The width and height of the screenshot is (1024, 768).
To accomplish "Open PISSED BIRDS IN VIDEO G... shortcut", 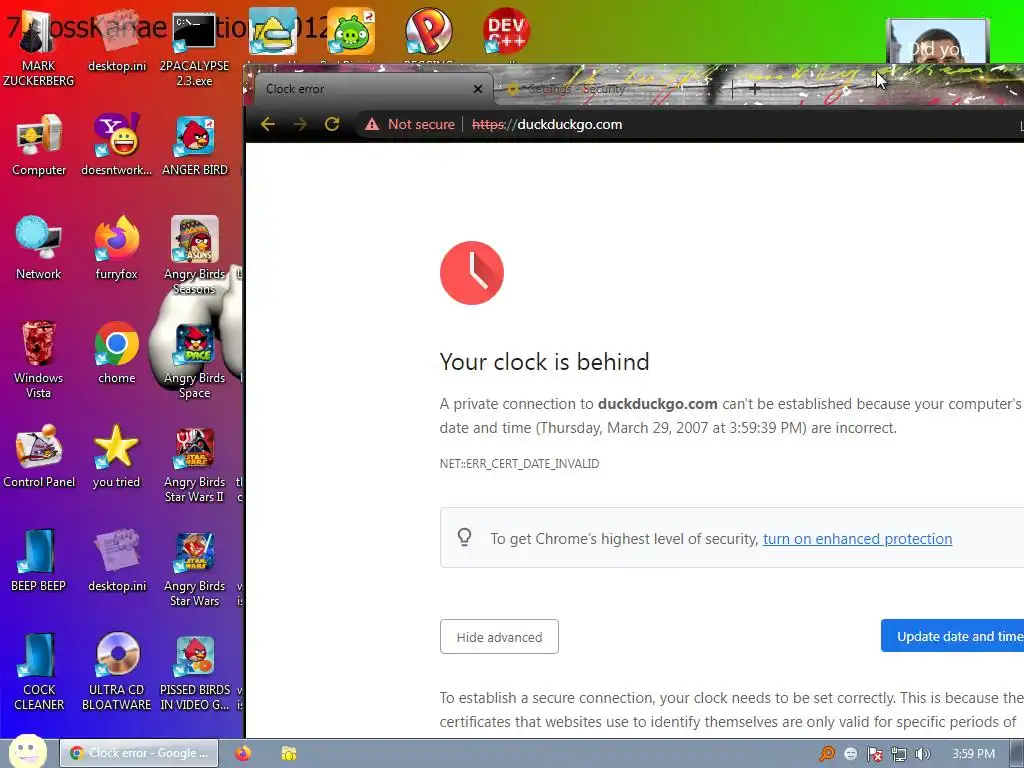I will (195, 671).
